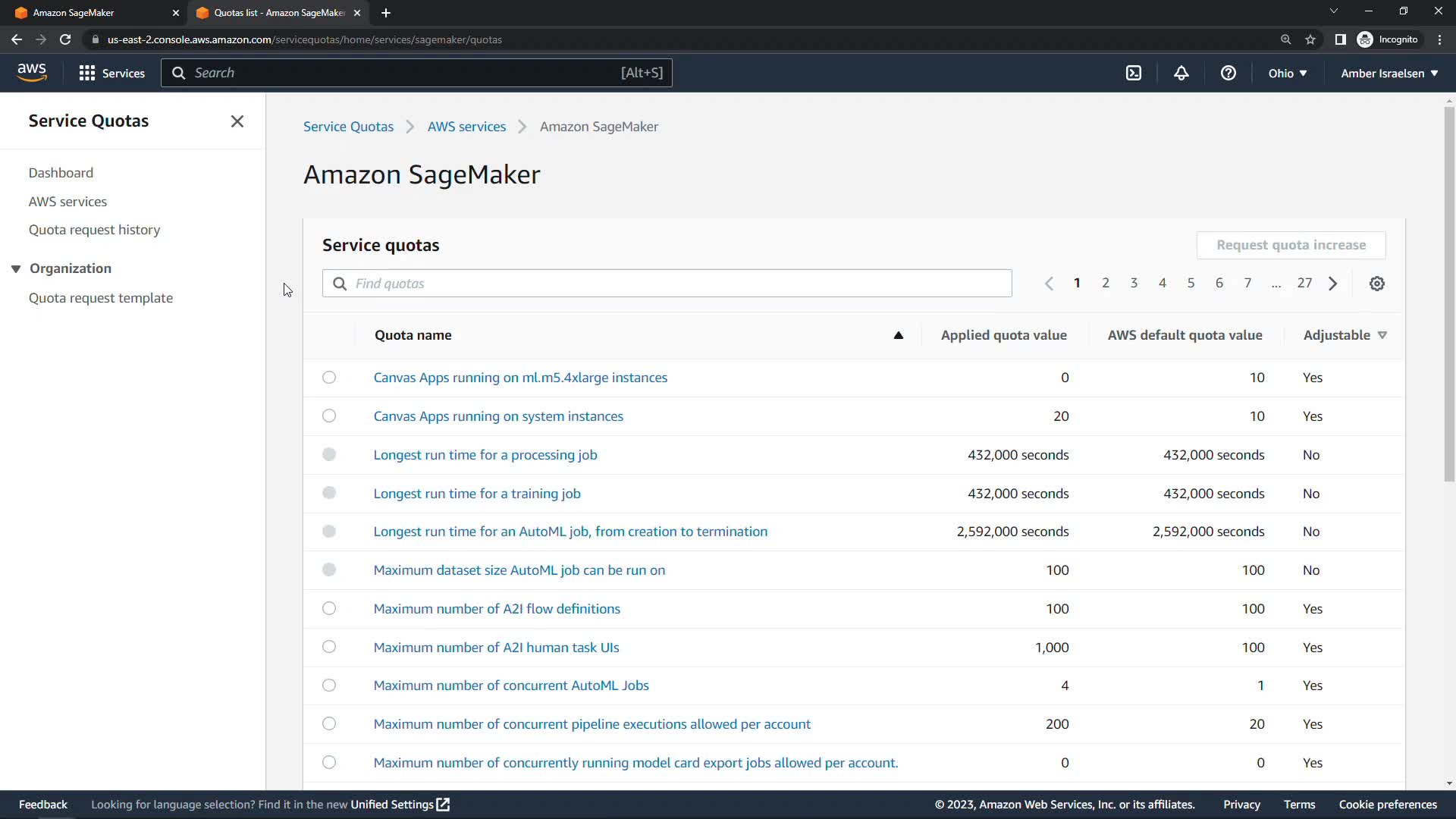Select Maximum number of A2I flow definitions radio
This screenshot has height=819, width=1456.
pyautogui.click(x=328, y=609)
